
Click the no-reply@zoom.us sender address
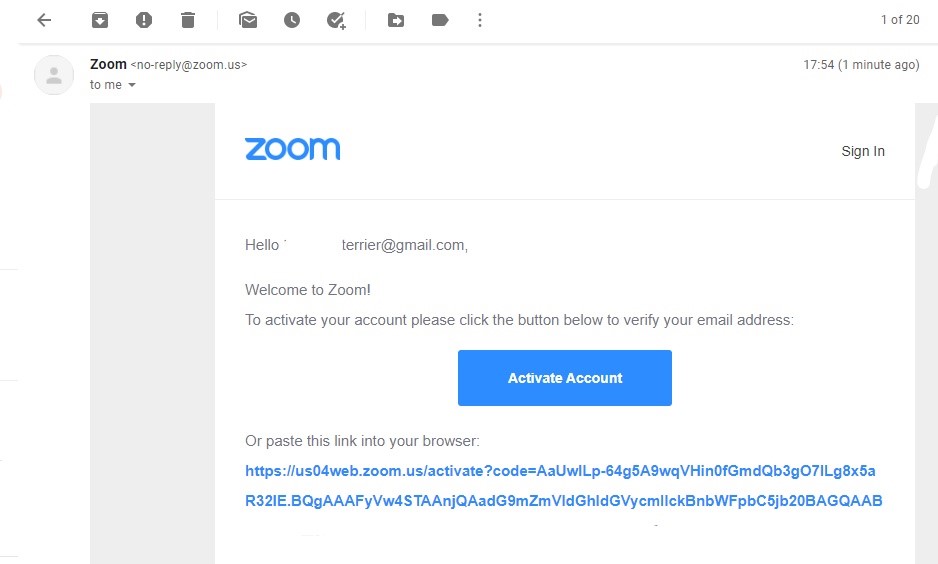[x=189, y=65]
